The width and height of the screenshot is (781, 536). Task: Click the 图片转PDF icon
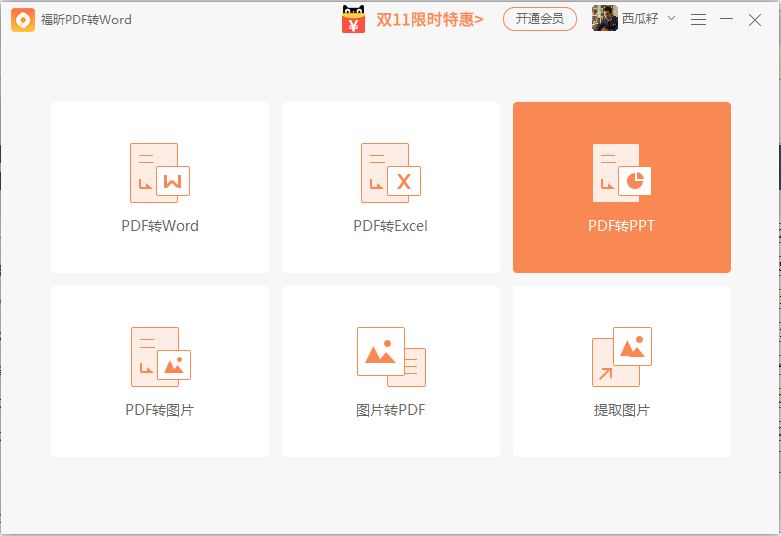click(391, 357)
